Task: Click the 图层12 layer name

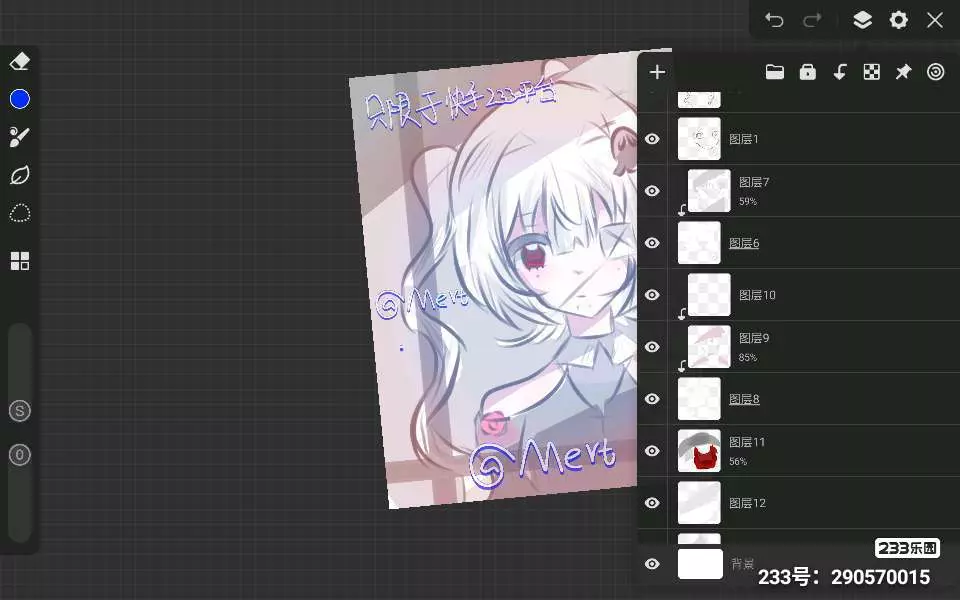Action: click(748, 503)
